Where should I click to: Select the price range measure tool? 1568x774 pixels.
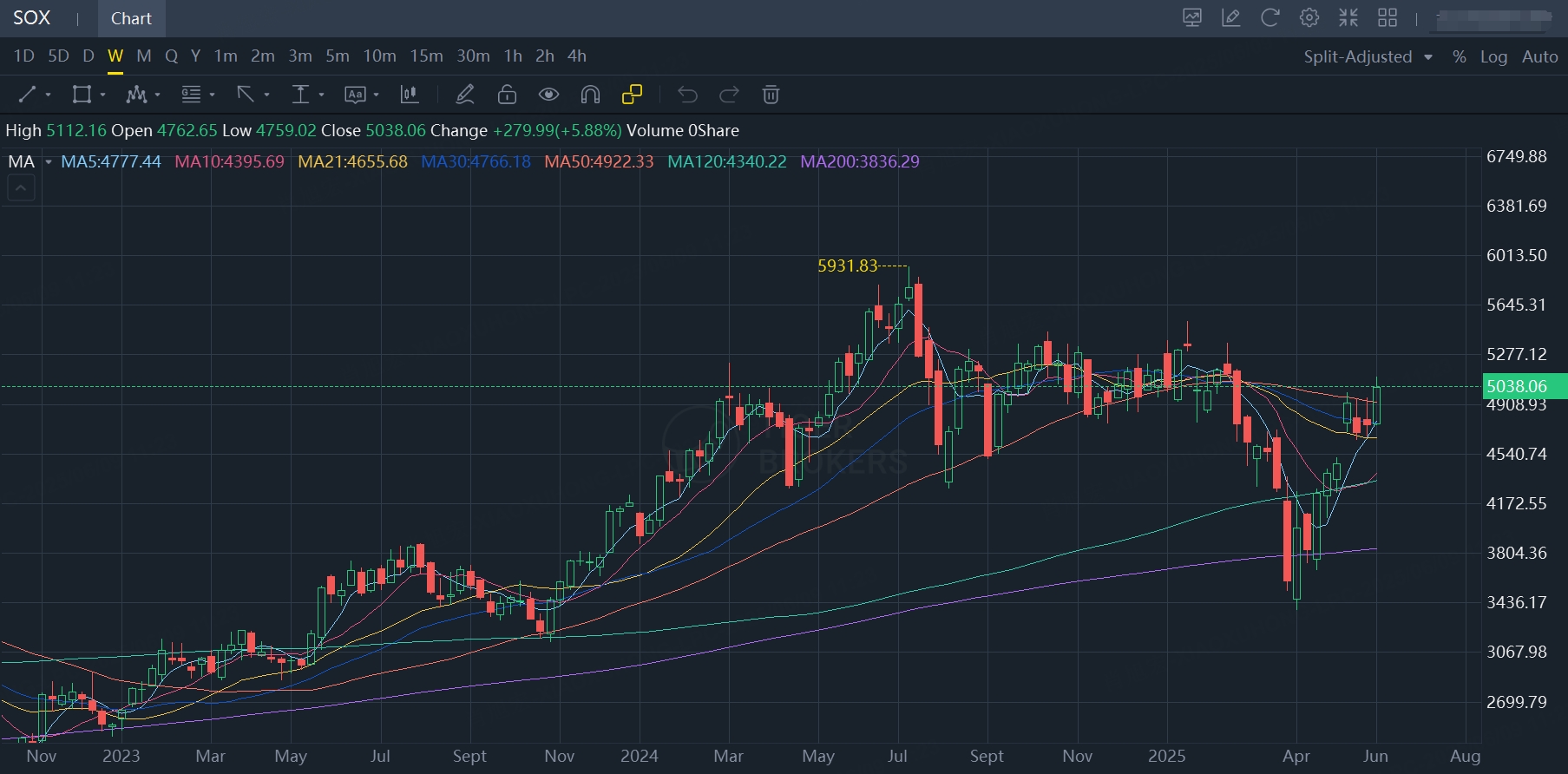(x=300, y=95)
